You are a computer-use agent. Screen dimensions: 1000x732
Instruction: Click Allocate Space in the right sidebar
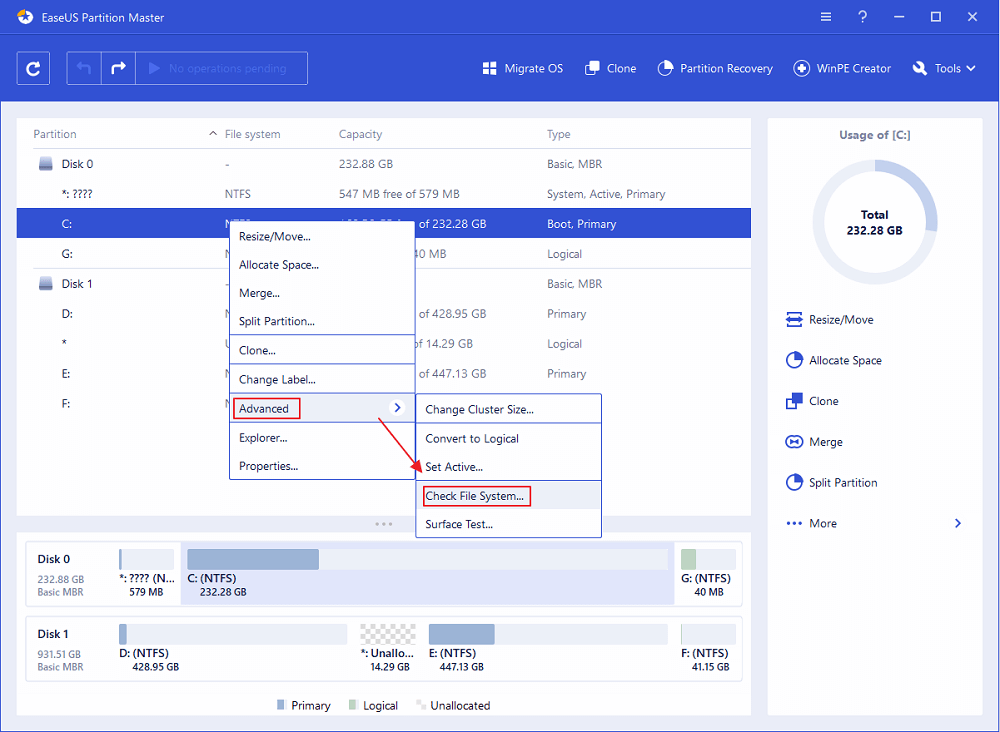(x=844, y=360)
